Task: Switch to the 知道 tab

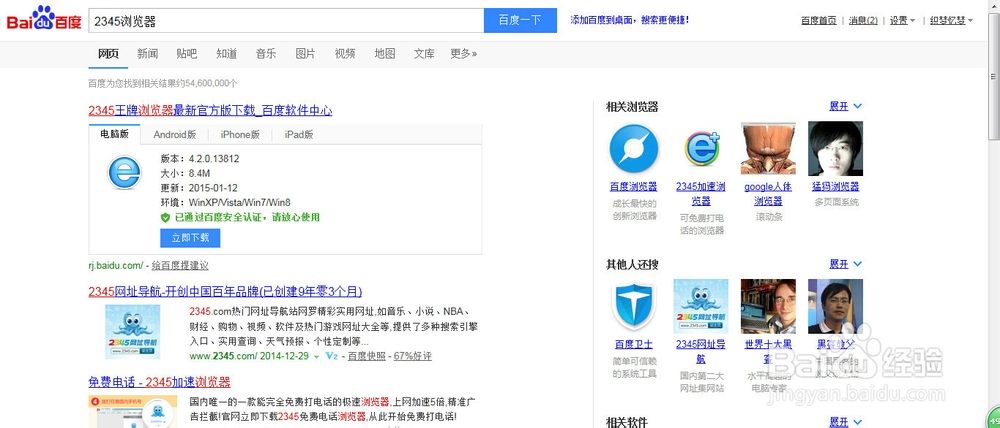Action: [x=226, y=54]
